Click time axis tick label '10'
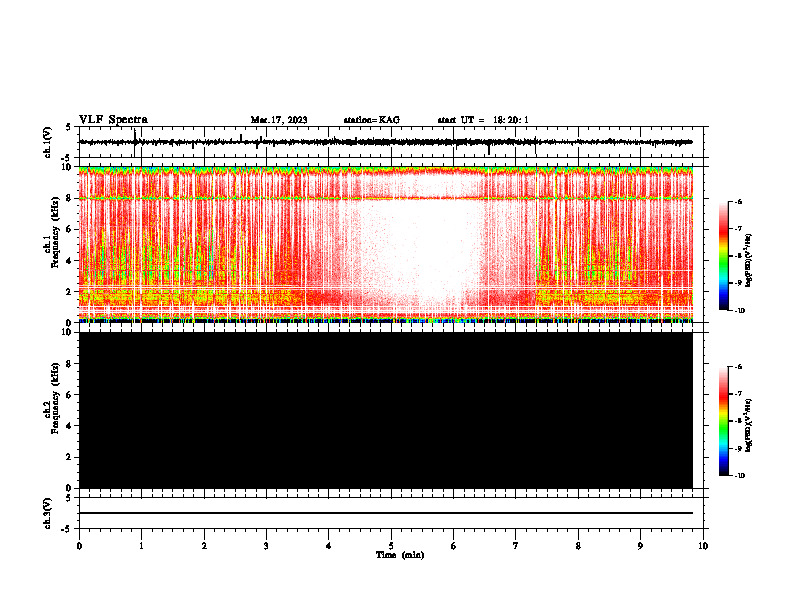Viewport: 792px width, 612px height. [x=703, y=546]
